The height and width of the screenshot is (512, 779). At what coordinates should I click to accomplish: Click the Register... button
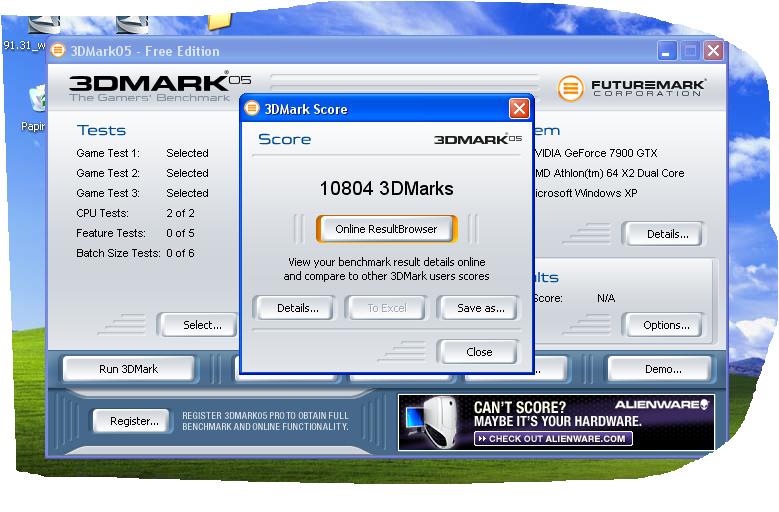[134, 421]
